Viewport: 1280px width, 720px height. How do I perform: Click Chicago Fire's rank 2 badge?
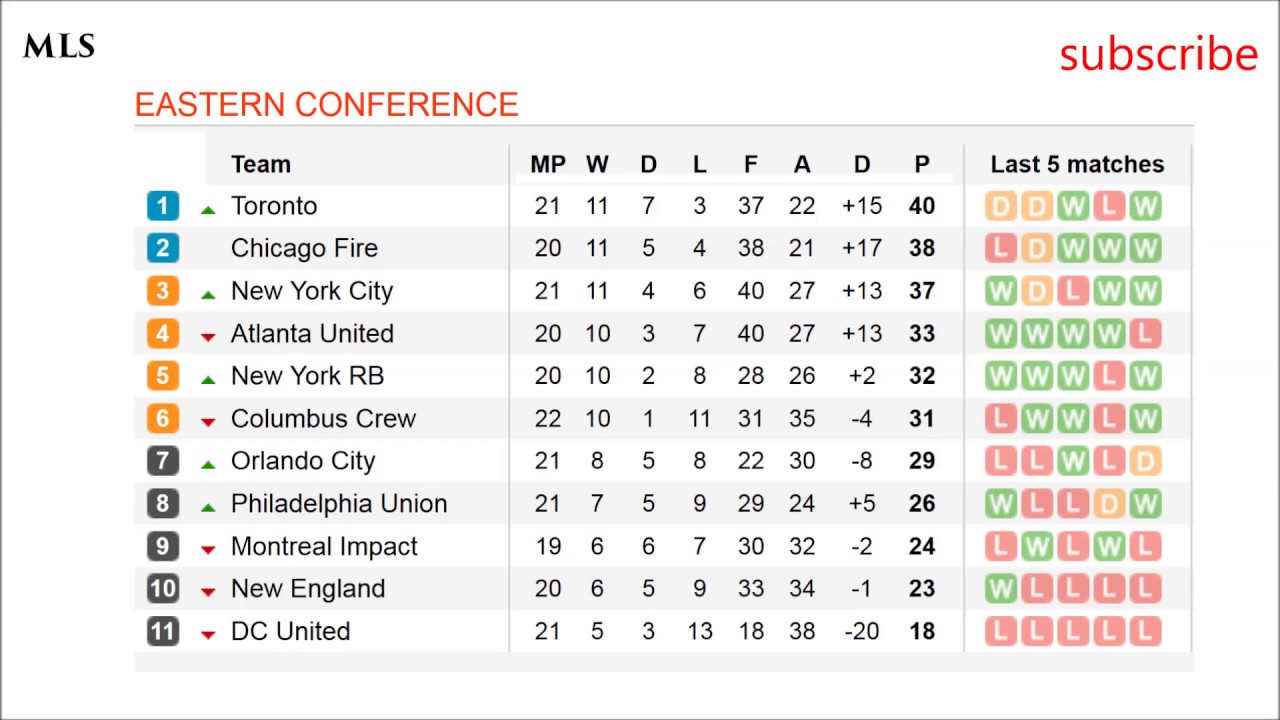point(162,248)
